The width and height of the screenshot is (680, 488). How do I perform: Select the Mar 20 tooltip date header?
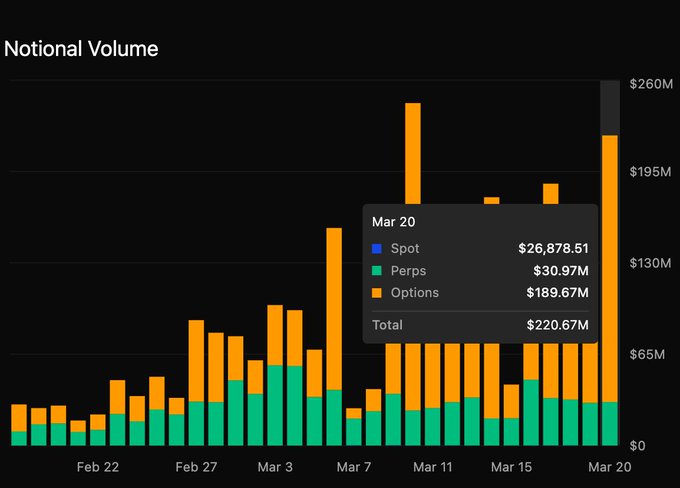pos(393,221)
